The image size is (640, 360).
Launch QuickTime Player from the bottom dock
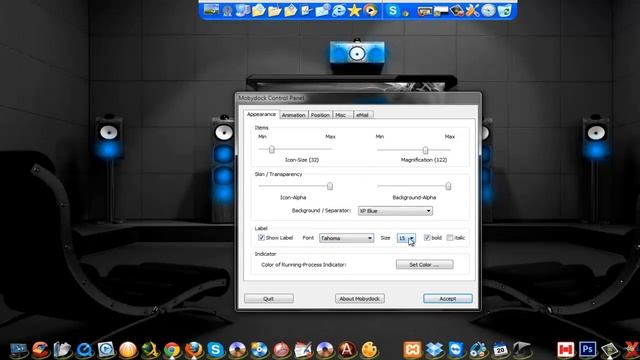click(x=85, y=350)
